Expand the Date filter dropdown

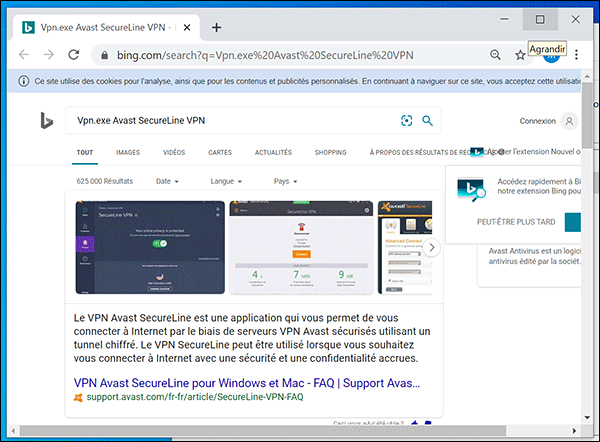pos(167,181)
